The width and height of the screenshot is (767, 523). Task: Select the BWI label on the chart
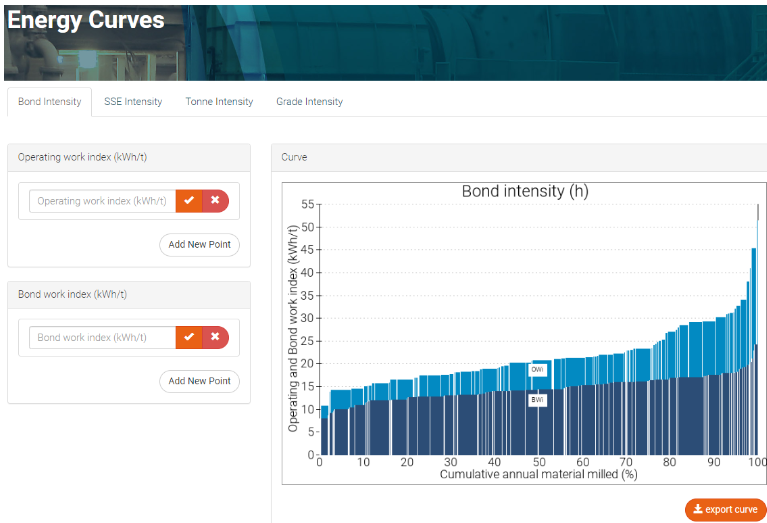point(537,400)
